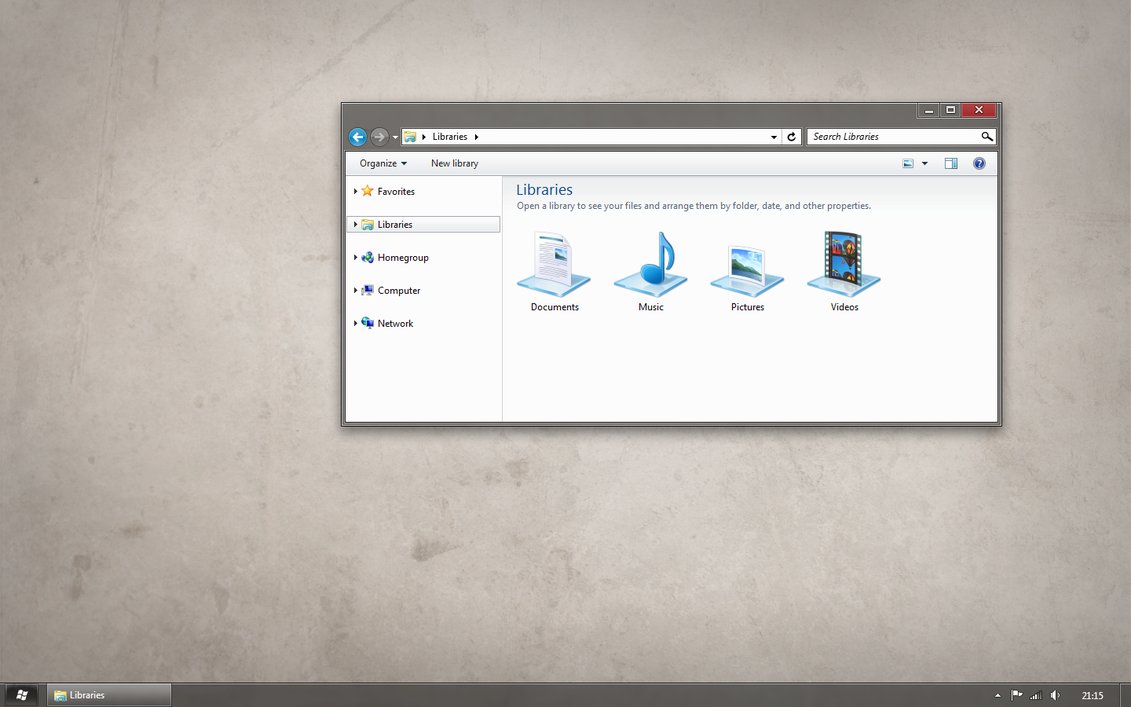This screenshot has height=707, width=1131.
Task: Click the Back navigation arrow
Action: 357,137
